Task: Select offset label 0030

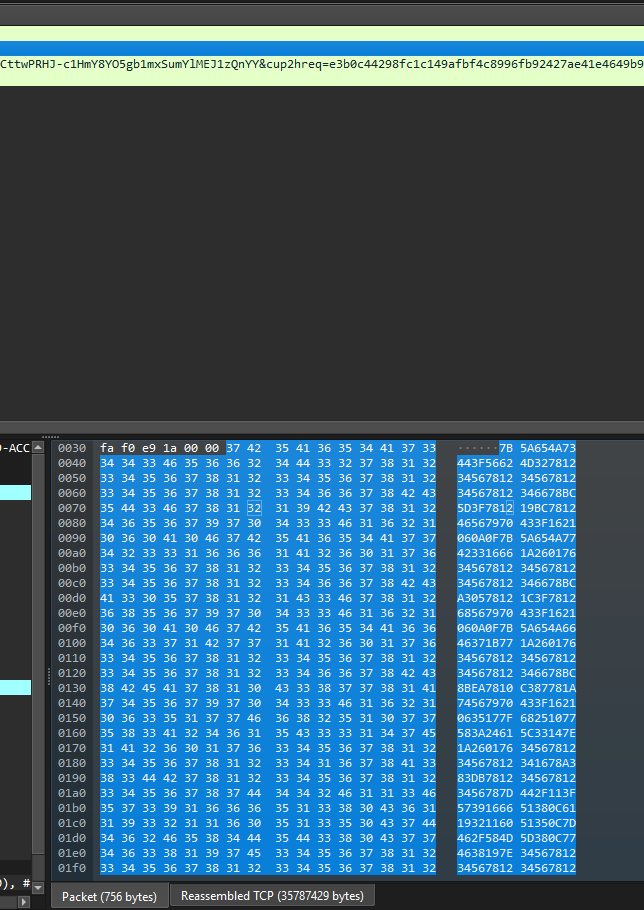Action: pyautogui.click(x=72, y=448)
